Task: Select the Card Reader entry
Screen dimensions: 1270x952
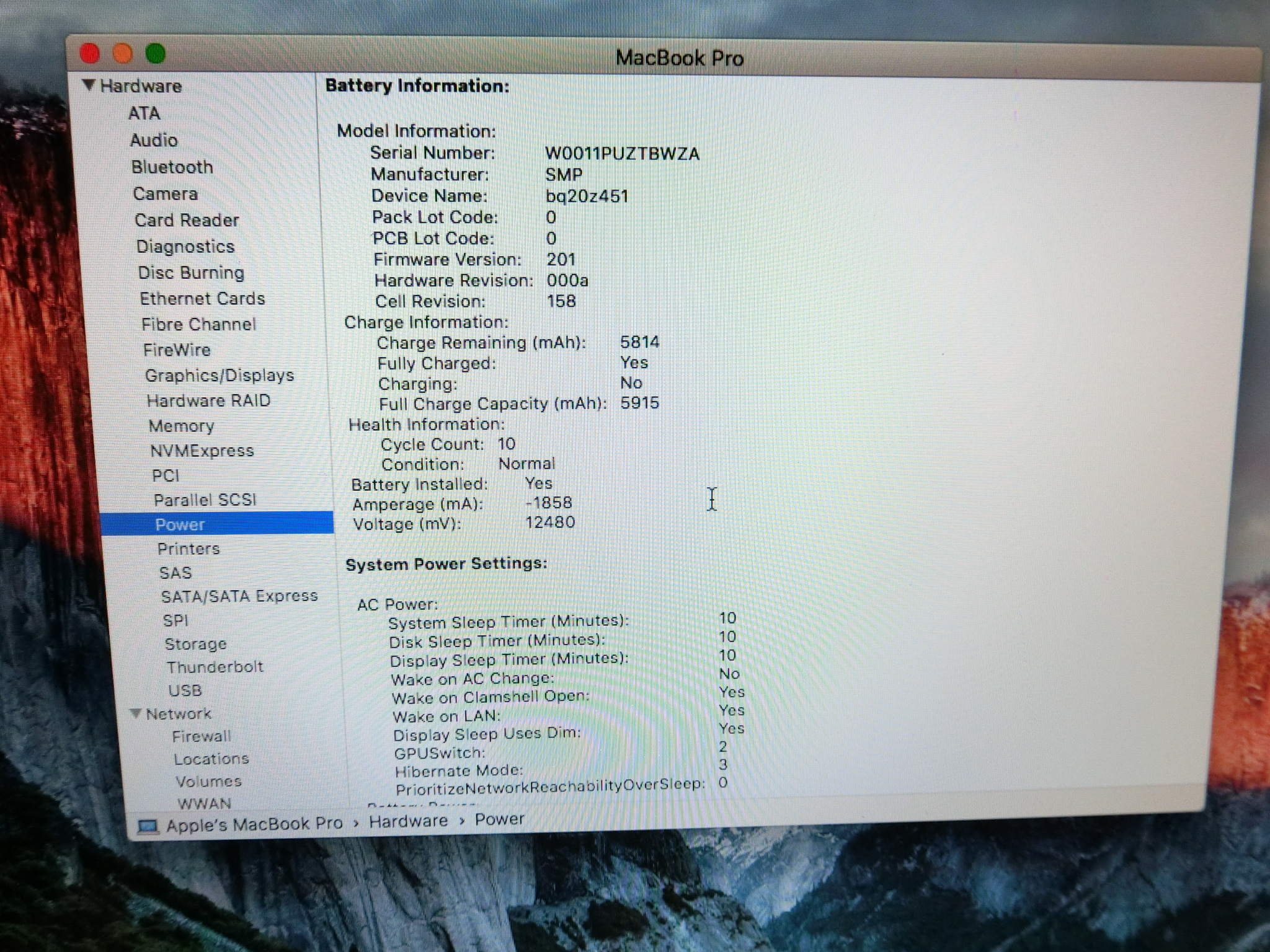Action: tap(187, 221)
